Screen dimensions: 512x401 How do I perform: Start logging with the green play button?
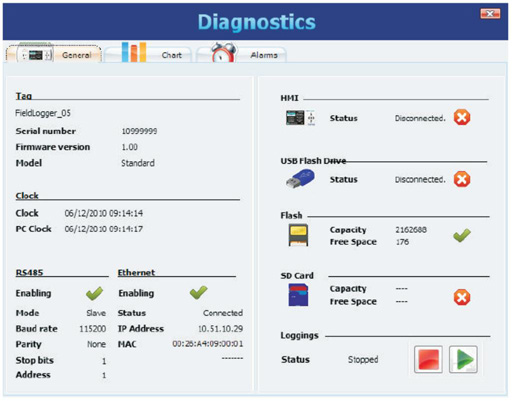(x=463, y=359)
